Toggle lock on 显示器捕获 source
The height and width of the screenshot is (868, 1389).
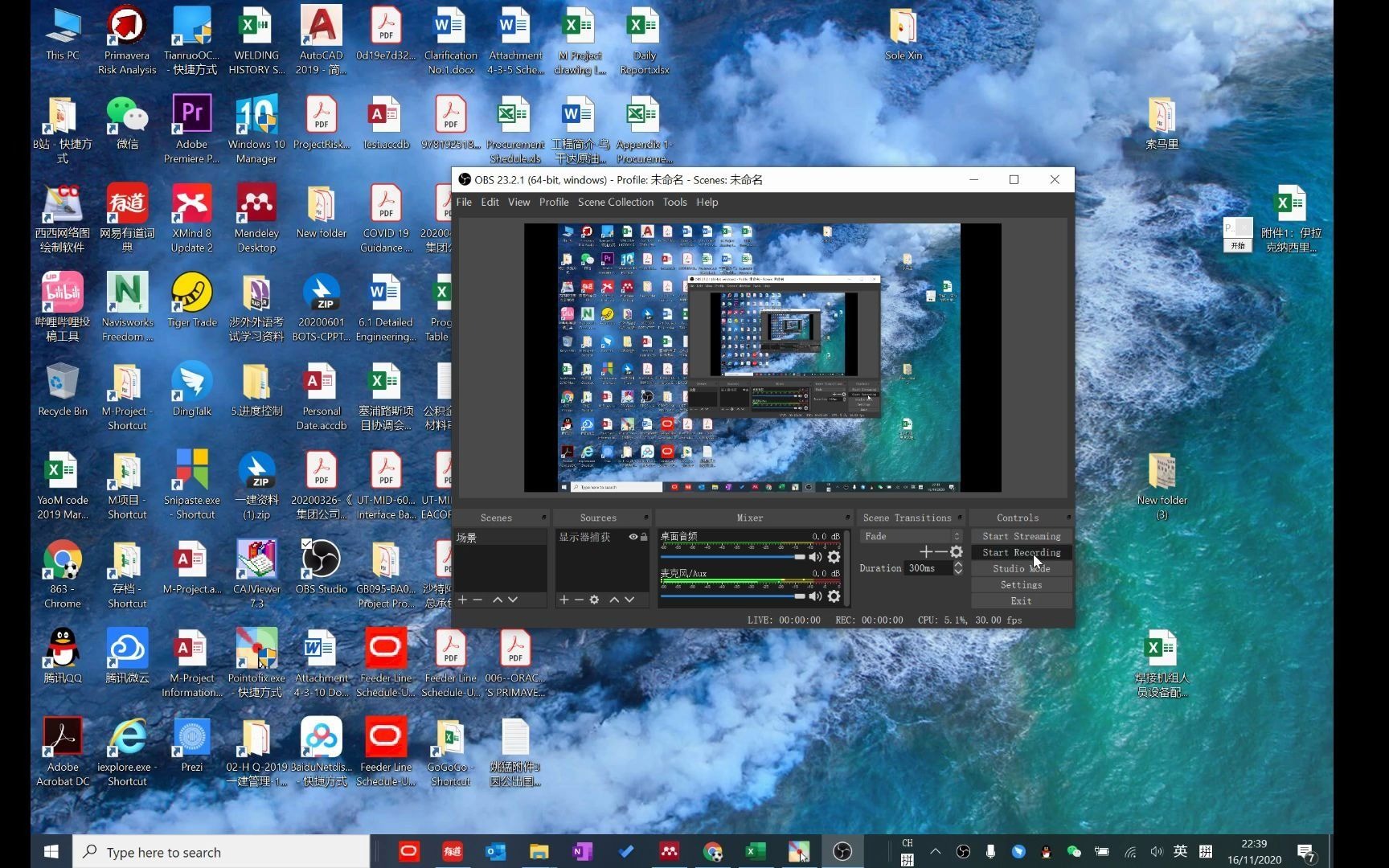644,537
